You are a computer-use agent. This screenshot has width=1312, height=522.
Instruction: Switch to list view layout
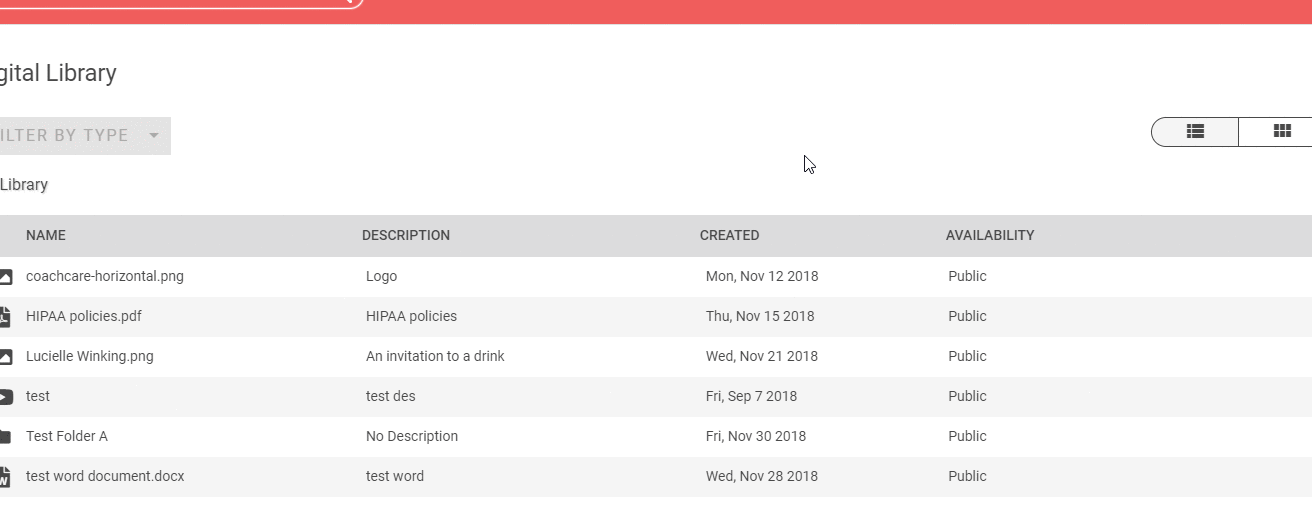pos(1195,131)
